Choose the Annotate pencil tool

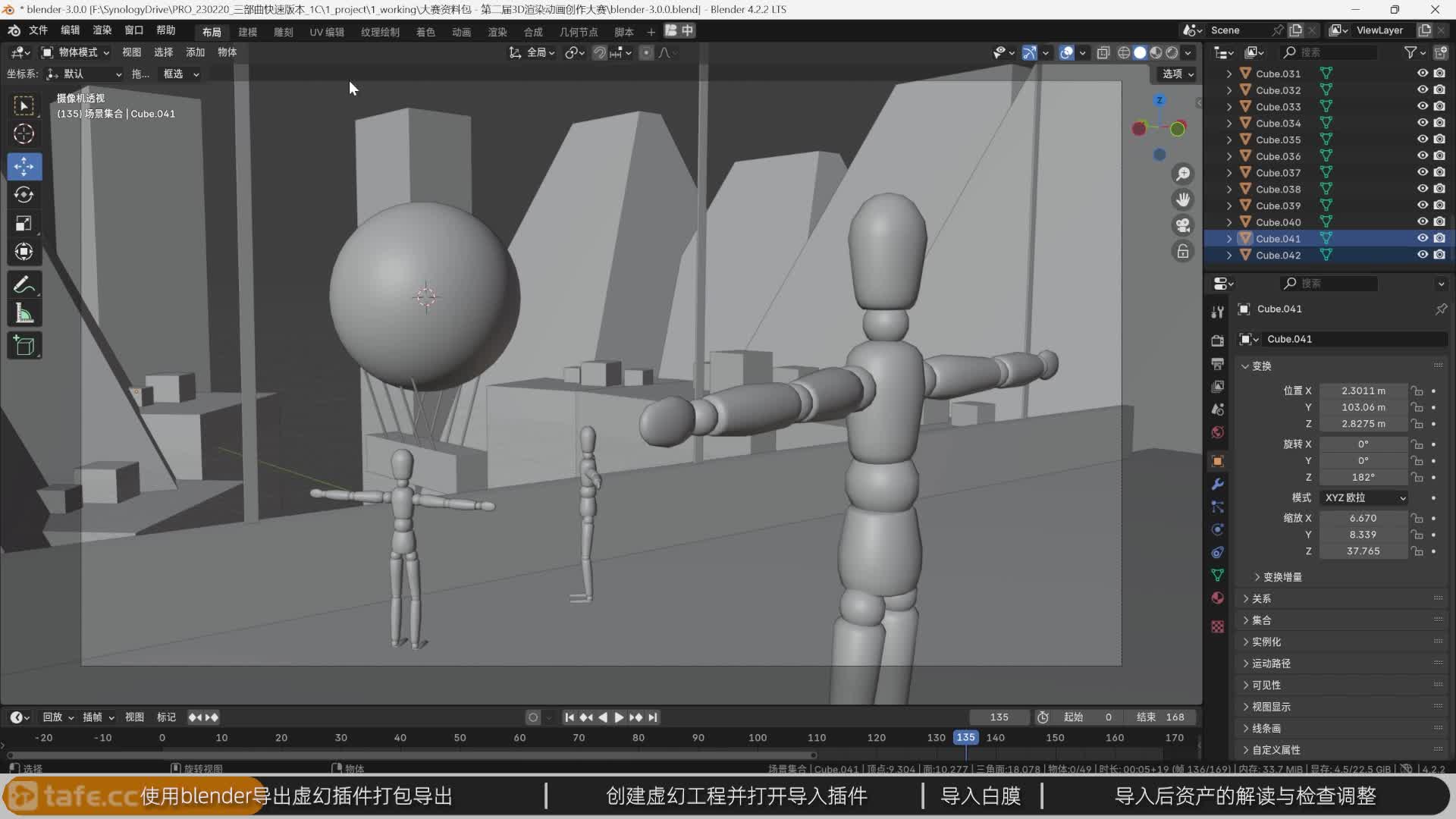pyautogui.click(x=24, y=285)
